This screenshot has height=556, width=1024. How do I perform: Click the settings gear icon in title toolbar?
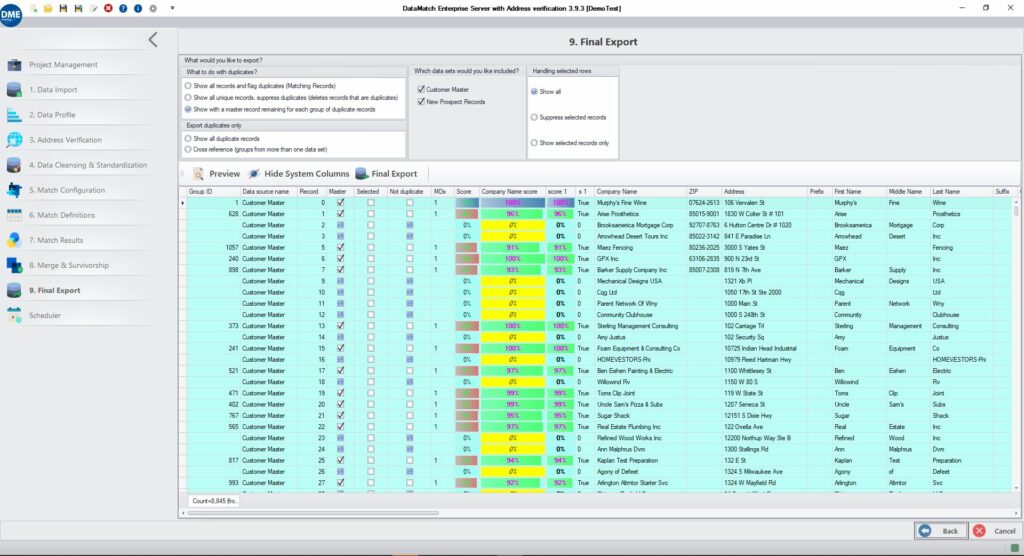[x=153, y=8]
